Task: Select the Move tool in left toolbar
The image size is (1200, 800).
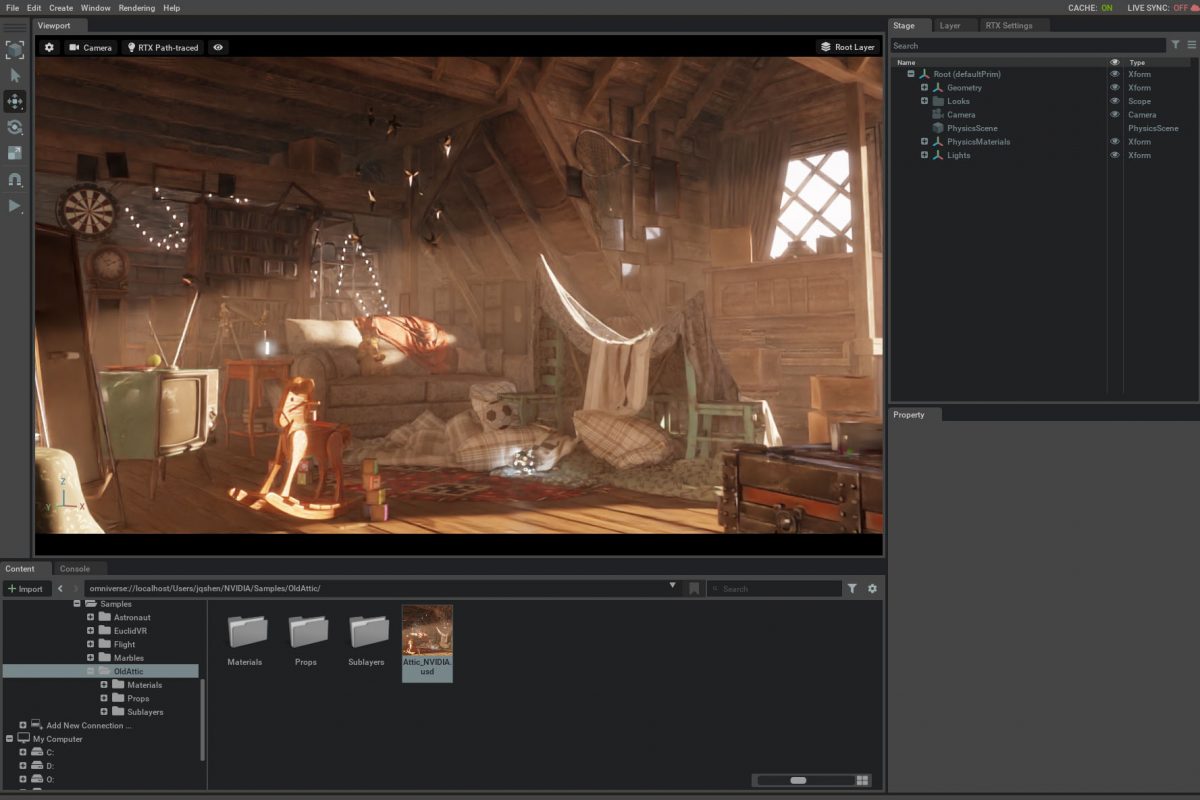Action: coord(15,101)
